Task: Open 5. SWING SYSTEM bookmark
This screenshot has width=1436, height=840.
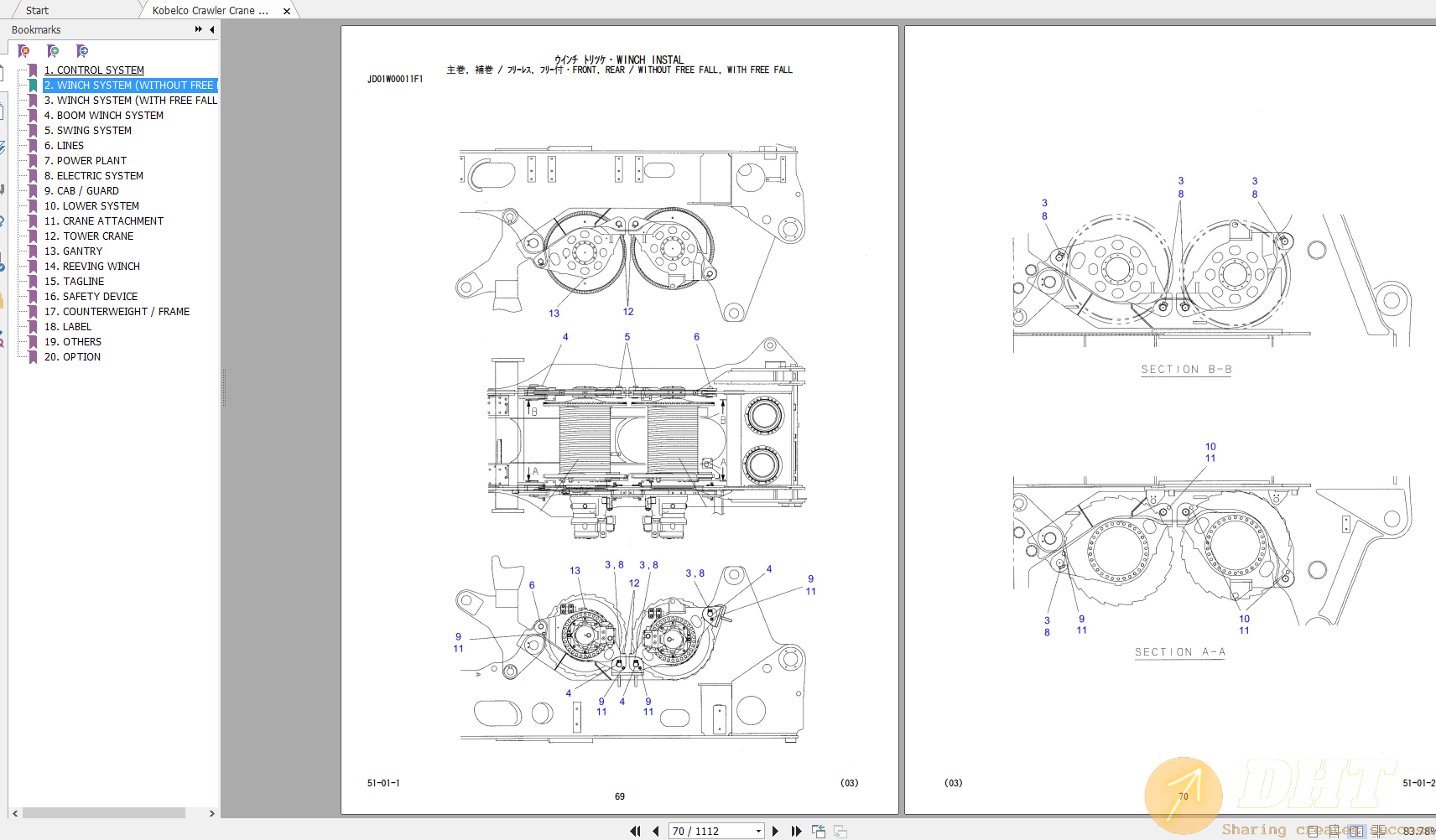Action: (88, 131)
